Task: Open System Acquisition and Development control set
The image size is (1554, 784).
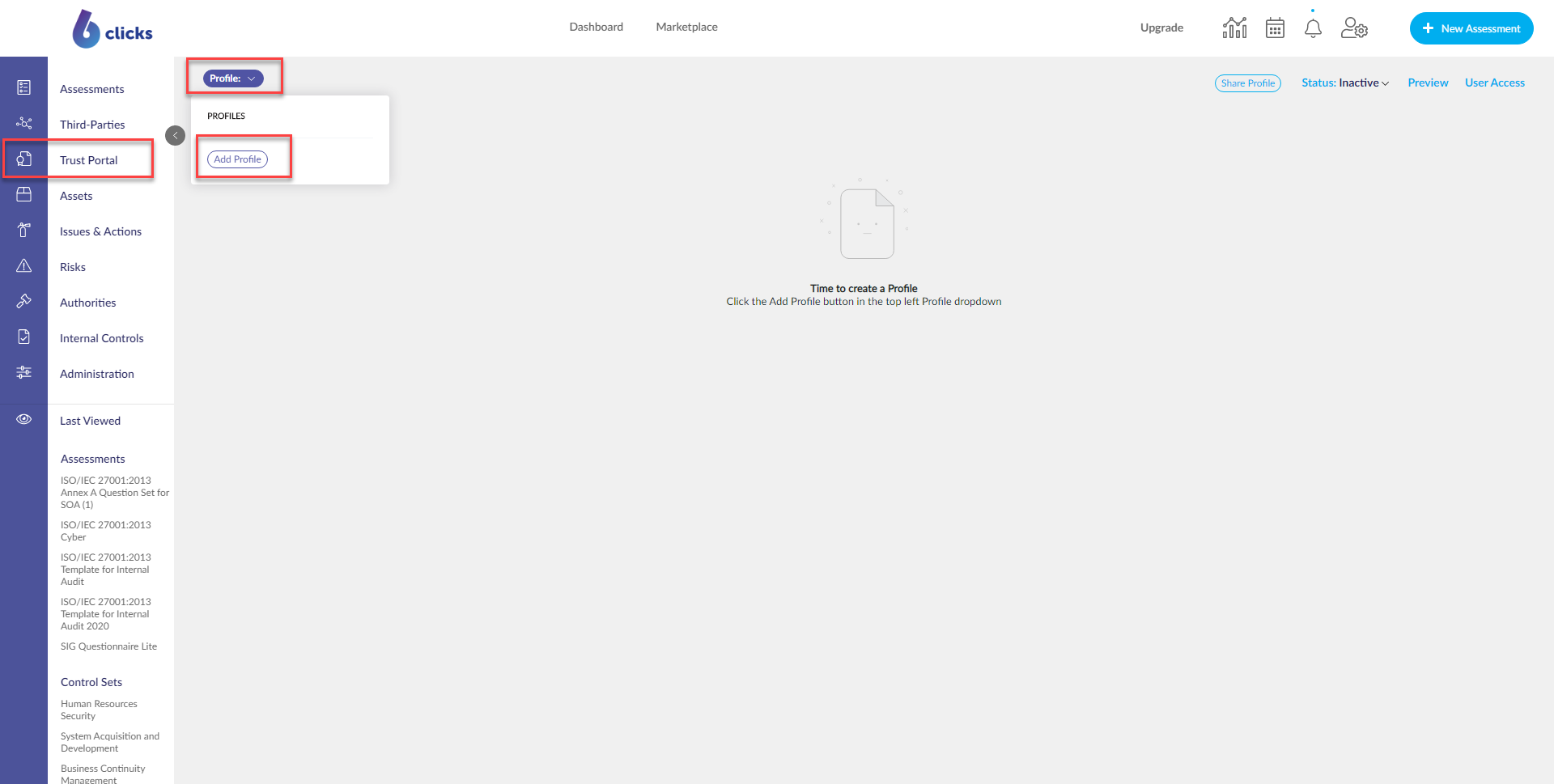Action: click(110, 742)
